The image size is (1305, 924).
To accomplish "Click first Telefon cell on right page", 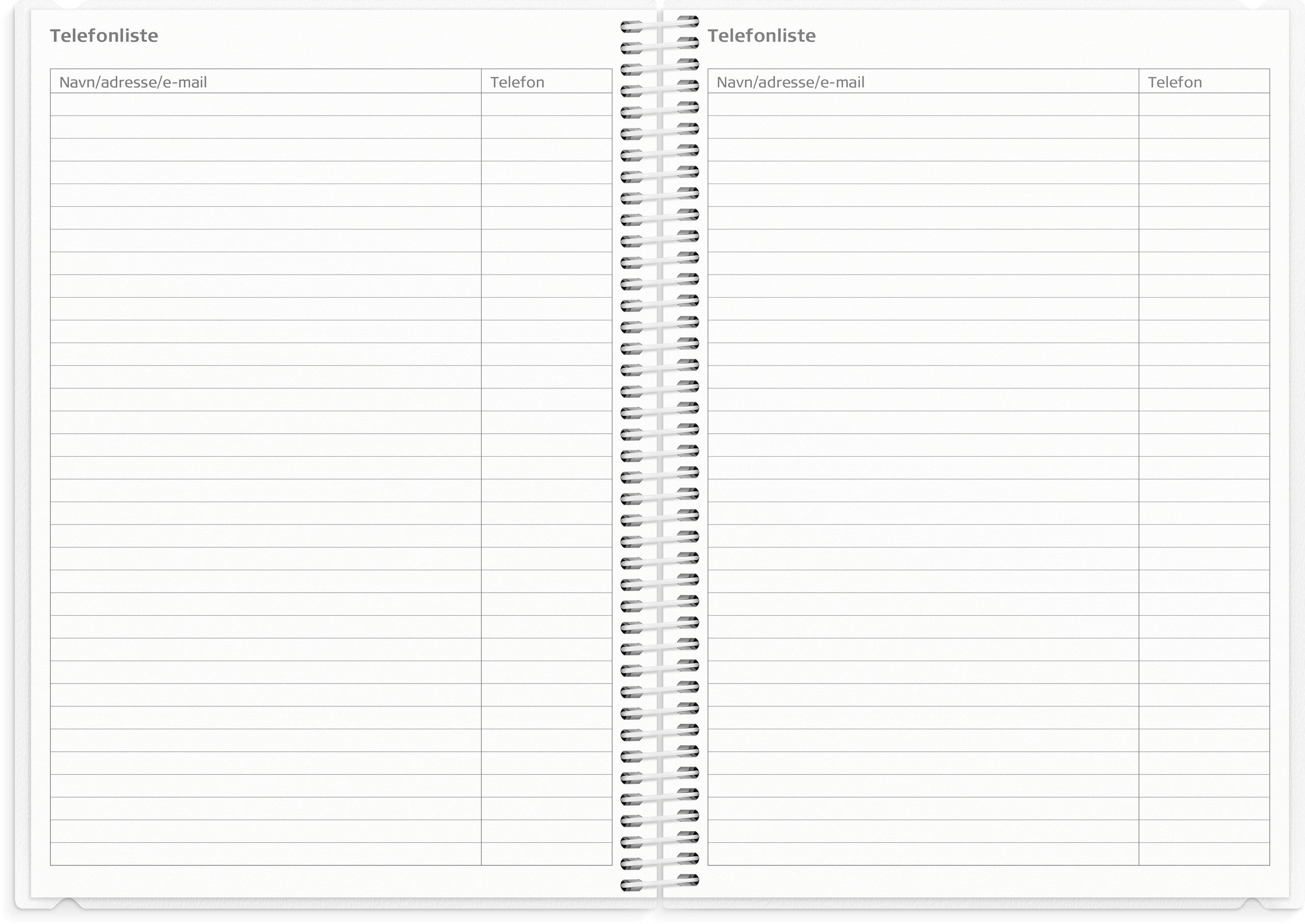I will (x=1204, y=104).
